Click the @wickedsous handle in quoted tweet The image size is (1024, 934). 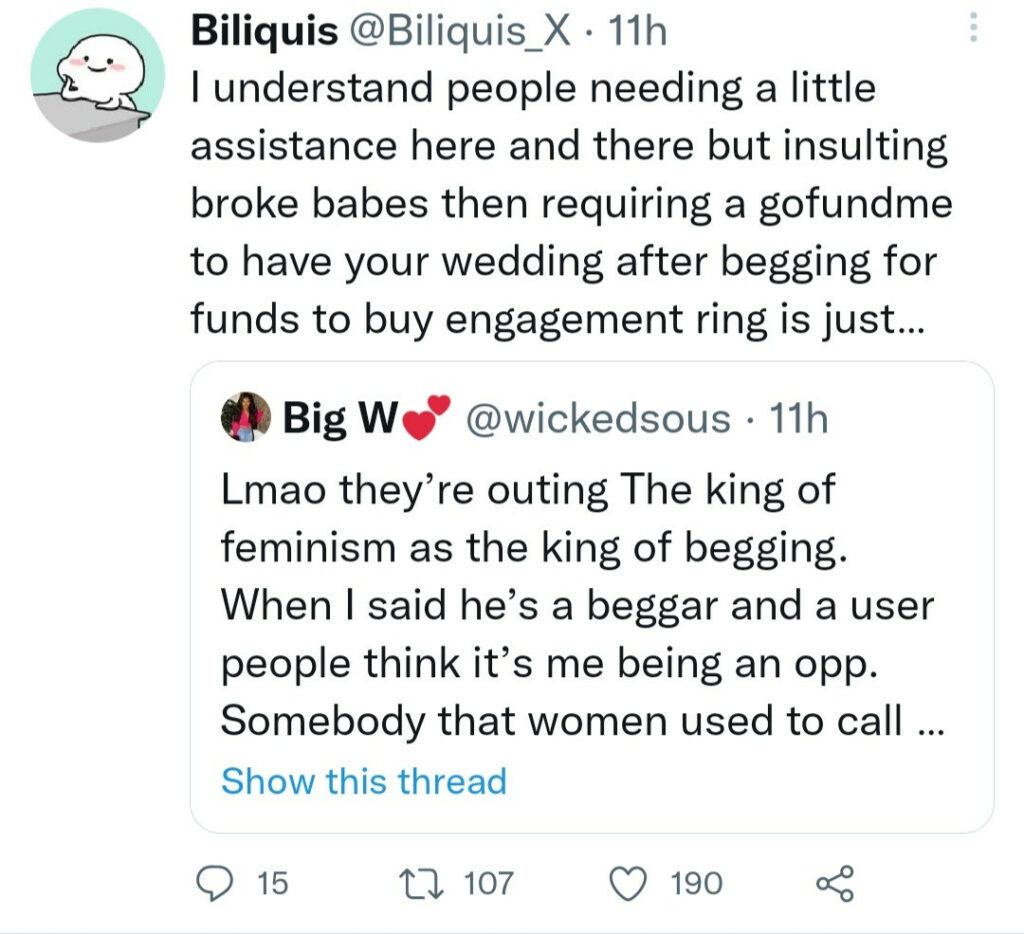tap(600, 418)
